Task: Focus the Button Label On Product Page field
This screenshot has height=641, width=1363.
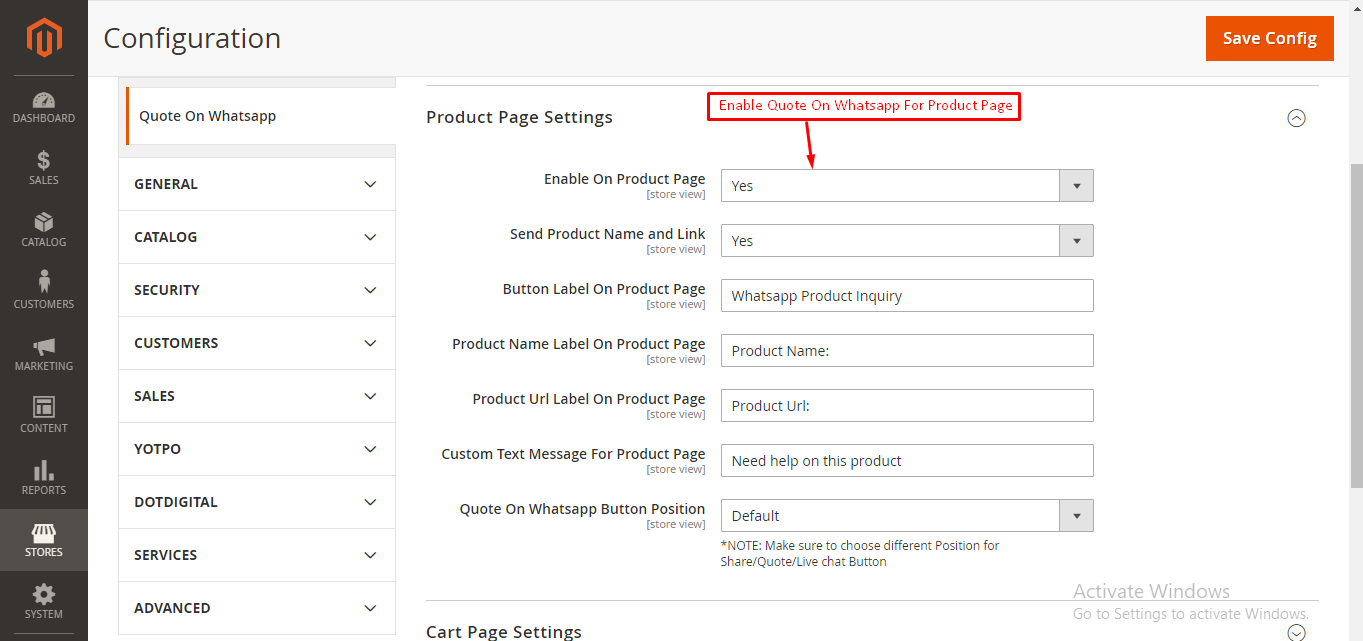Action: (x=907, y=296)
